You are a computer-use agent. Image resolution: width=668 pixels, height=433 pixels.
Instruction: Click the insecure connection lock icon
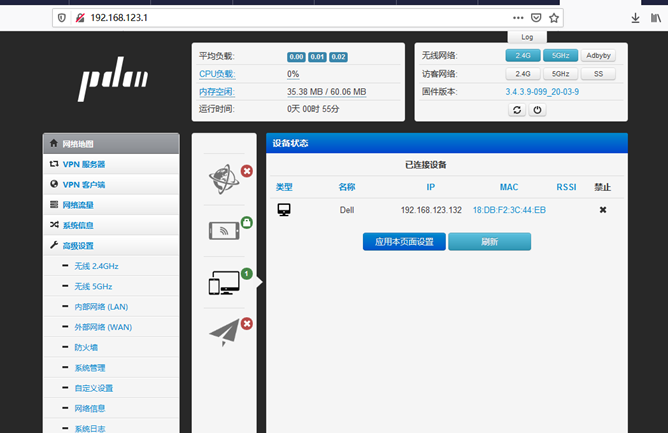[x=80, y=18]
